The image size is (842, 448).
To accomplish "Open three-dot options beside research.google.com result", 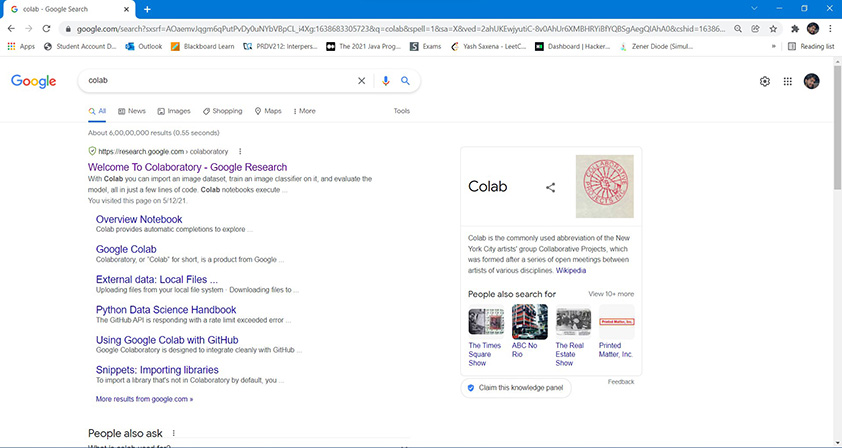I will pos(240,151).
